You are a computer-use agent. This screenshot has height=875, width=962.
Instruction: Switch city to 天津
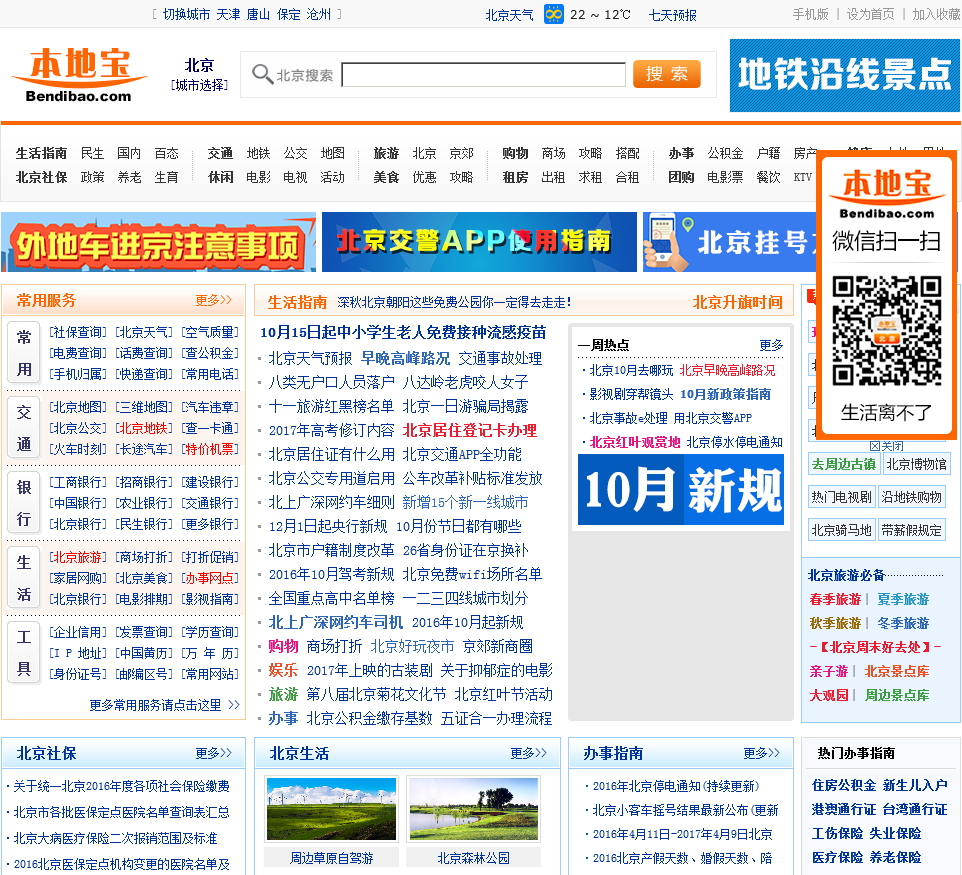click(228, 14)
